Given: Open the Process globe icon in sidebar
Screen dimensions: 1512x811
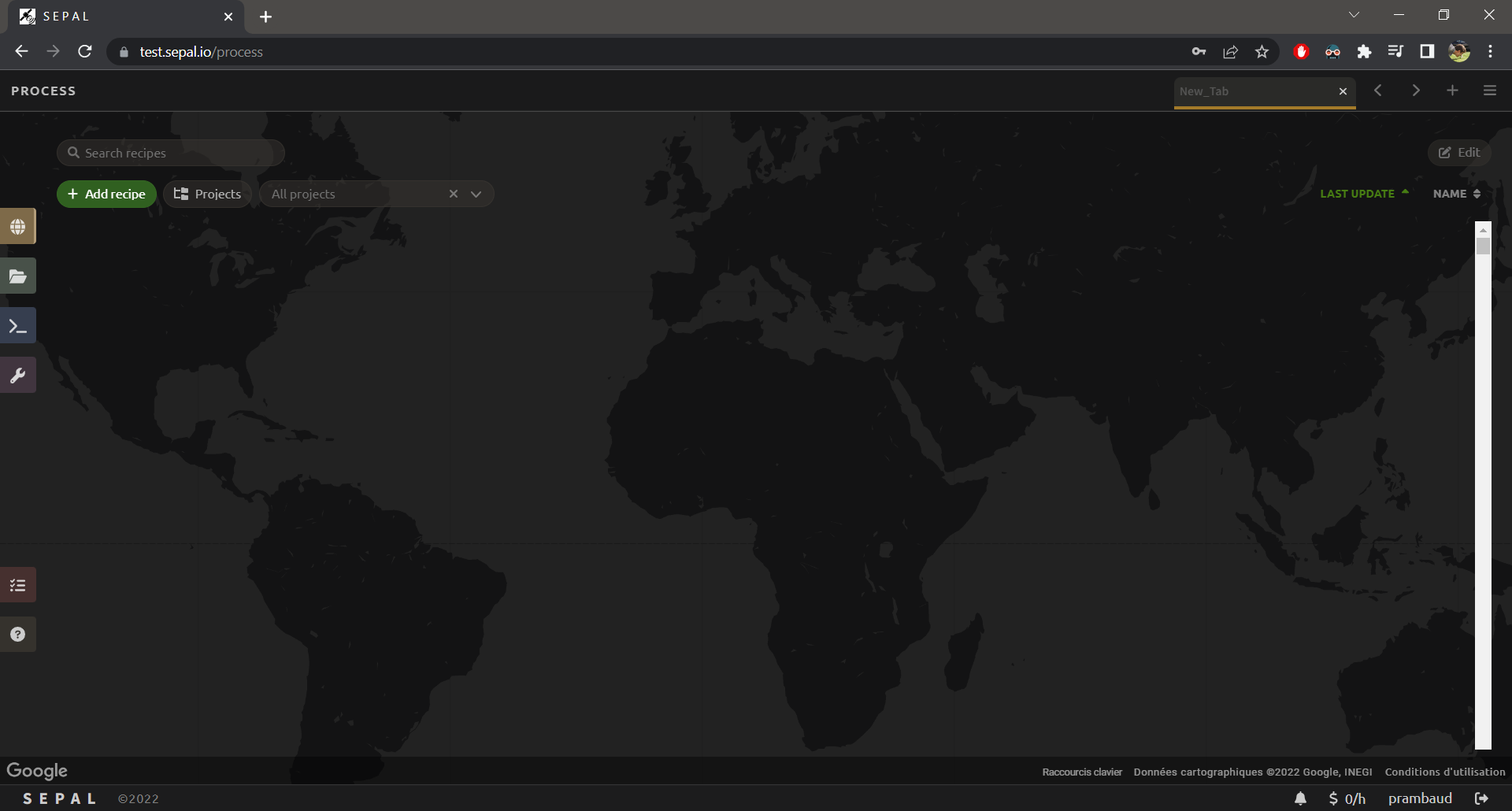Looking at the screenshot, I should tap(17, 227).
